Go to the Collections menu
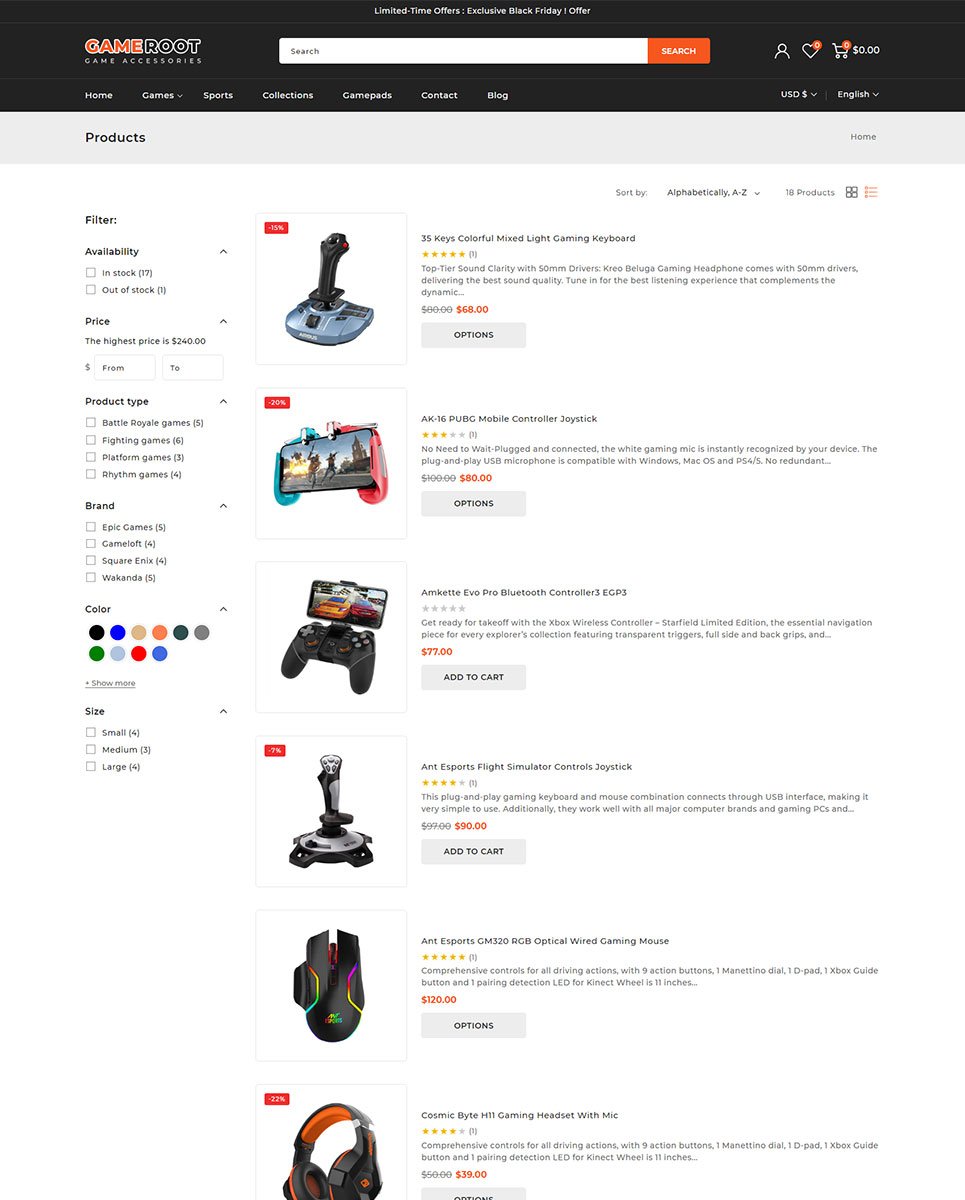Screen dimensions: 965x1200 click(288, 95)
